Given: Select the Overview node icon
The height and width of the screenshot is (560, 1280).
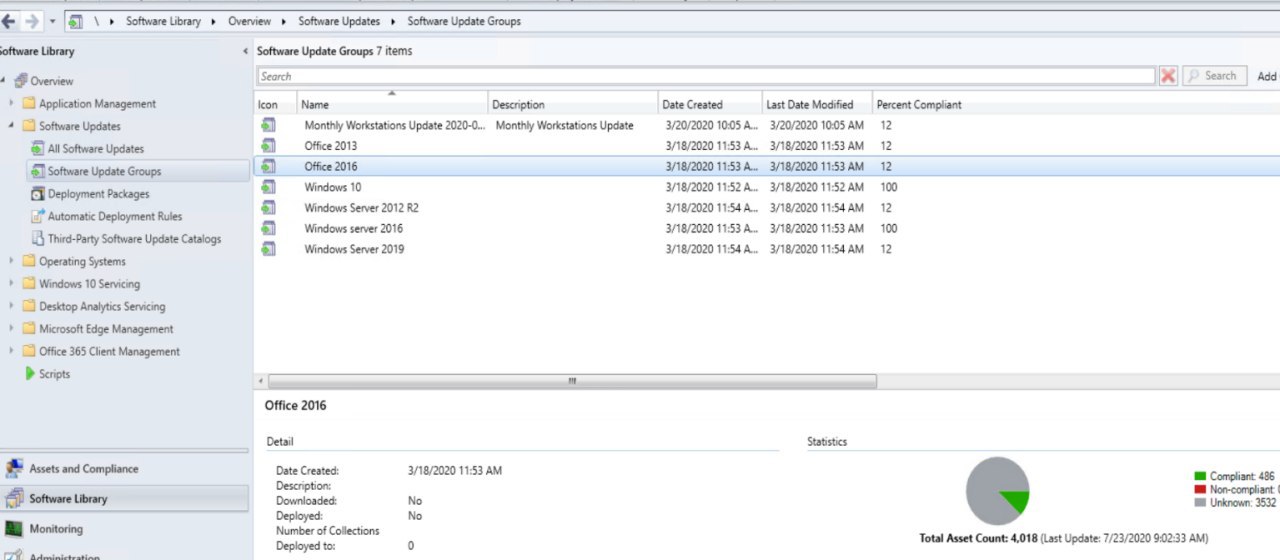Looking at the screenshot, I should tap(20, 81).
